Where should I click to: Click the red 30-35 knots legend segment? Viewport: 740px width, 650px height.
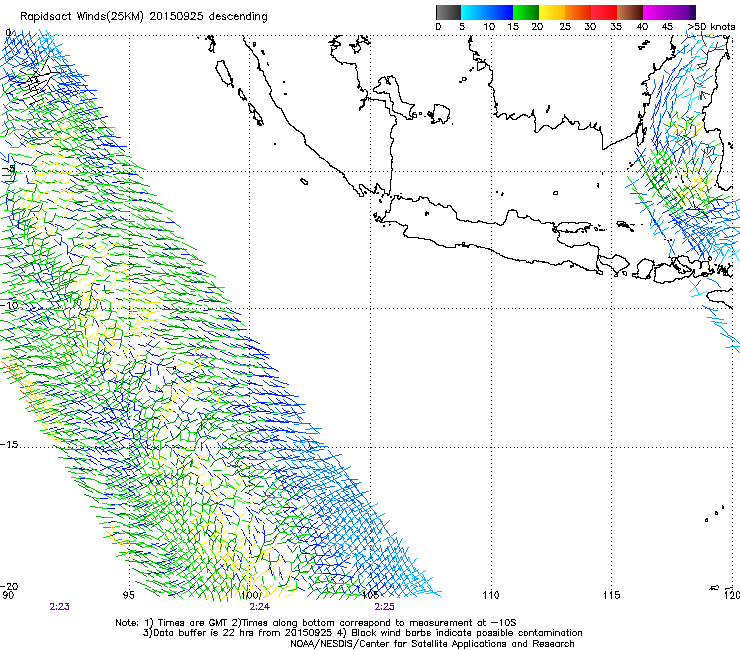[604, 12]
